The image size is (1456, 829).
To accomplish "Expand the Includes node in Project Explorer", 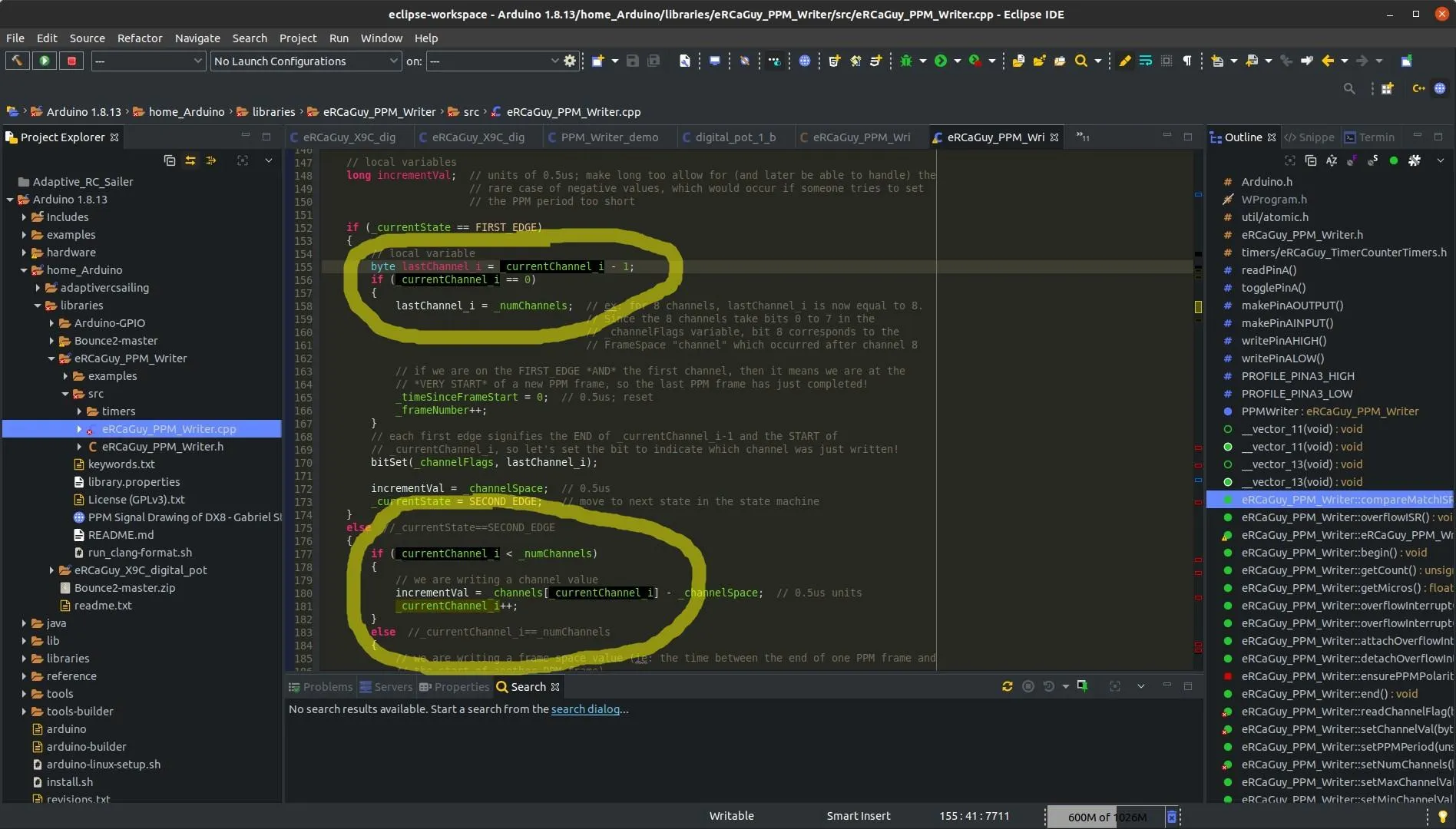I will click(24, 217).
